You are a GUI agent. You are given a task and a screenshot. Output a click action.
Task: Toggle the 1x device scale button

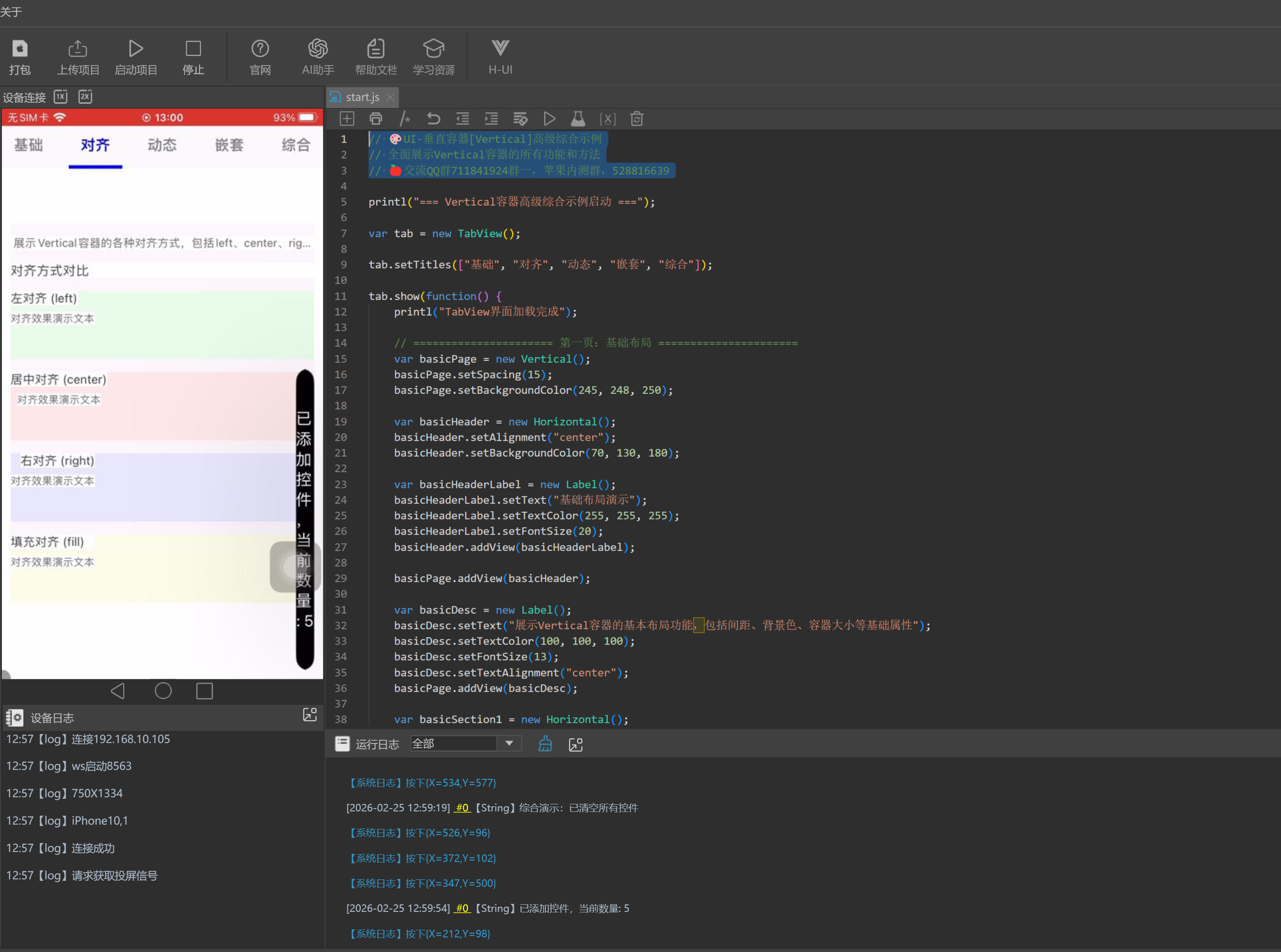(60, 96)
